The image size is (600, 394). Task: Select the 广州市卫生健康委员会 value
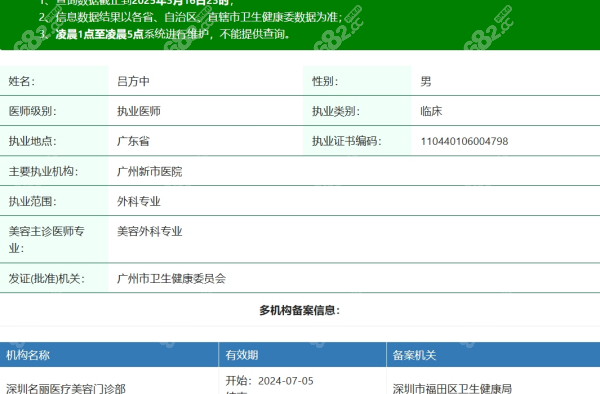(171, 278)
